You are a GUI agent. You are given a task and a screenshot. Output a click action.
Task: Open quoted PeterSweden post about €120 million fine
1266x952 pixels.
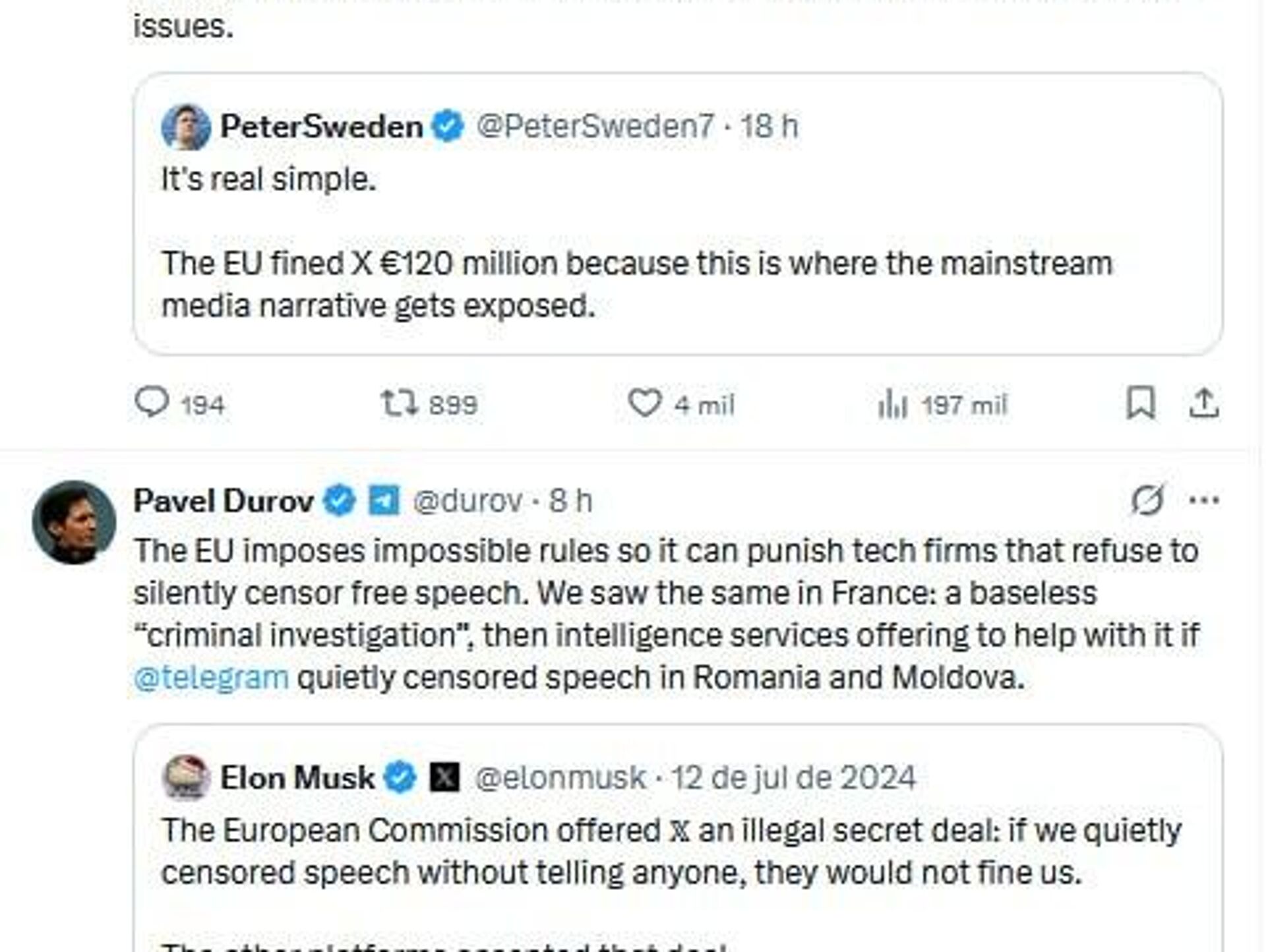pos(636,283)
